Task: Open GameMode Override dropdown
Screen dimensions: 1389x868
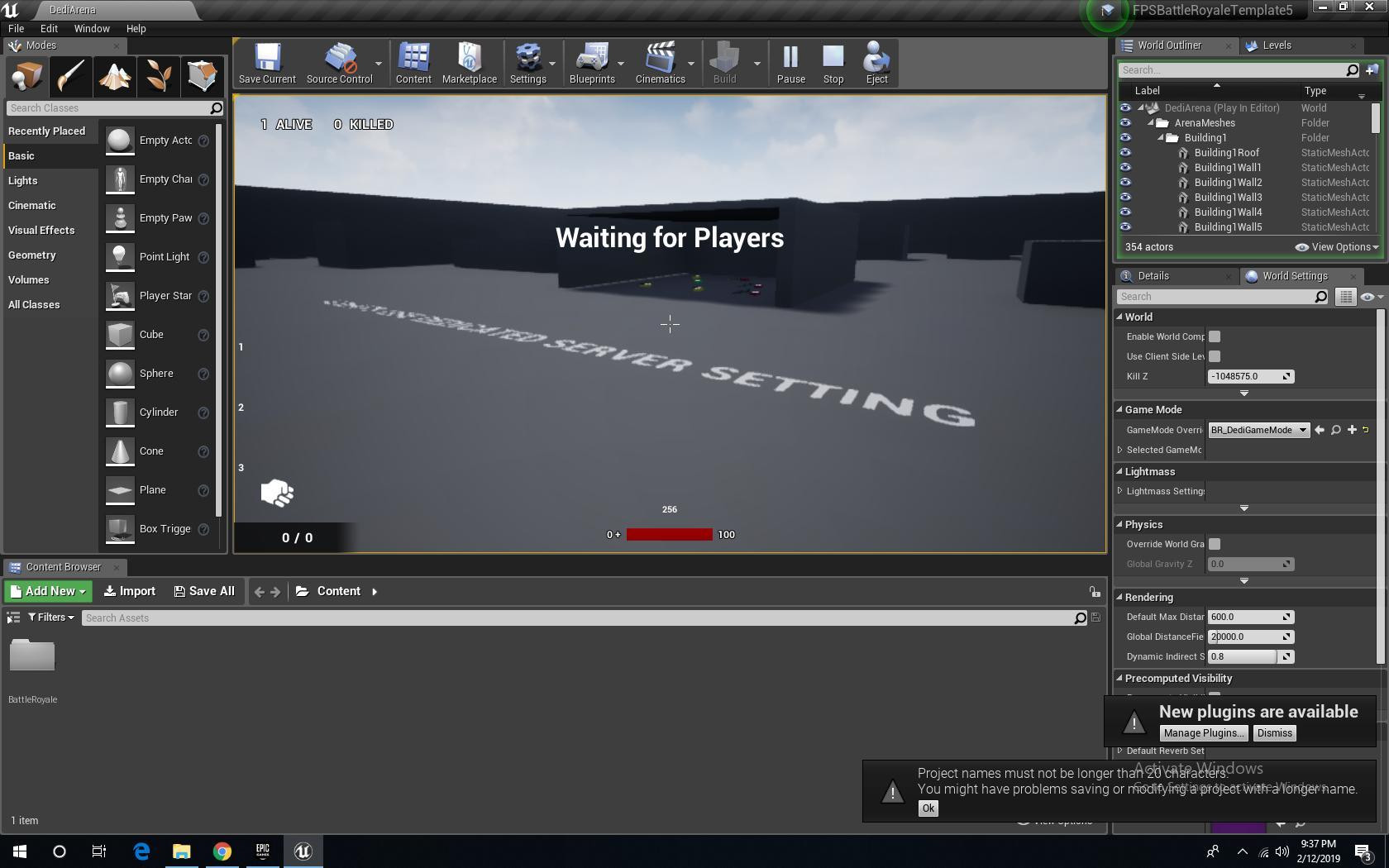Action: [x=1258, y=430]
